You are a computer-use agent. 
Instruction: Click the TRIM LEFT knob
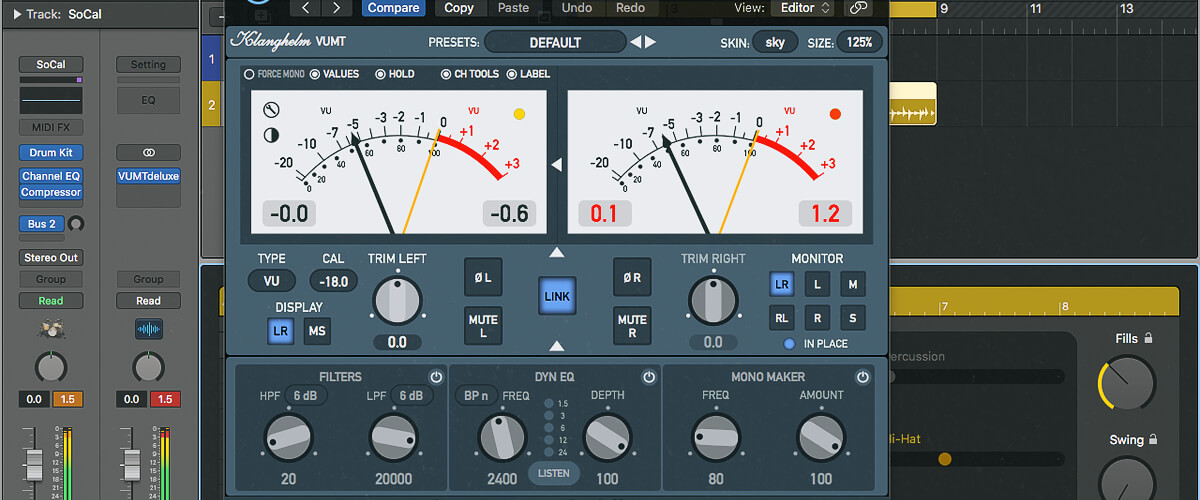397,300
